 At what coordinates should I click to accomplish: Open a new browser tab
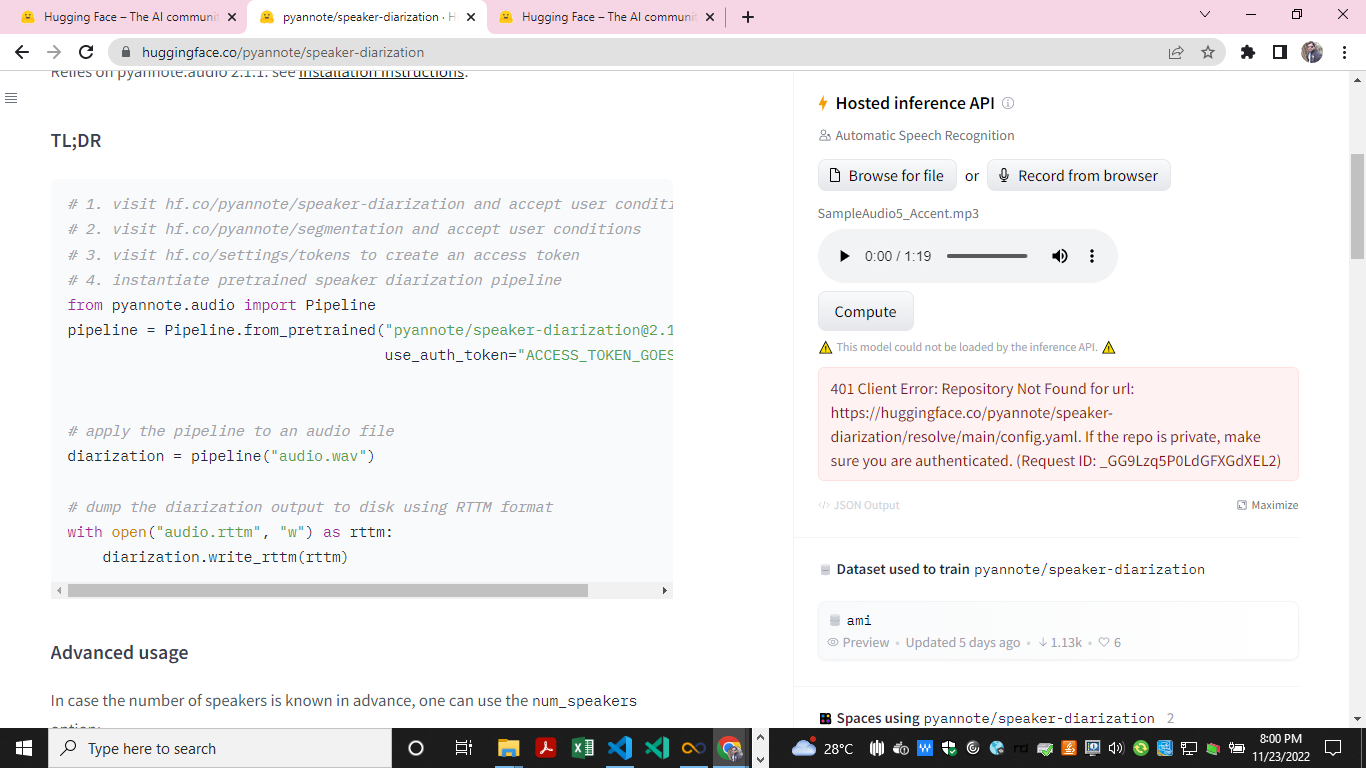748,17
